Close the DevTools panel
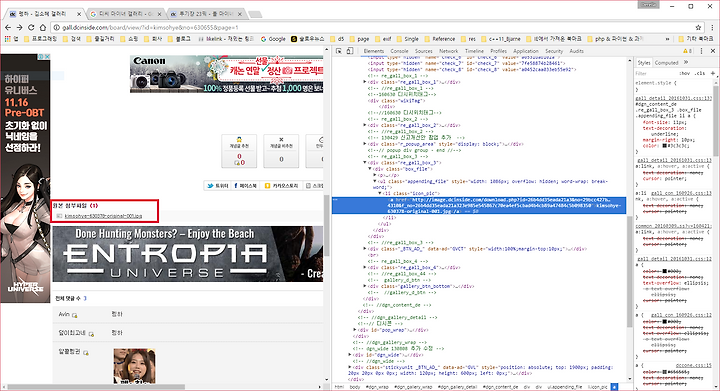Image resolution: width=720 pixels, height=391 pixels. click(x=713, y=51)
